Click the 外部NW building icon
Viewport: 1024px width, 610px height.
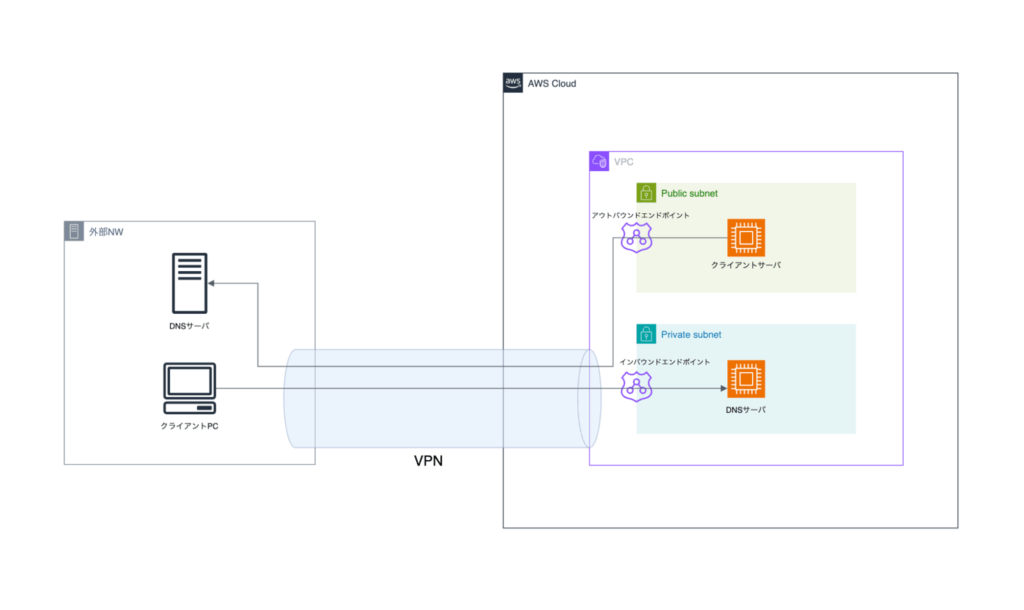74,231
